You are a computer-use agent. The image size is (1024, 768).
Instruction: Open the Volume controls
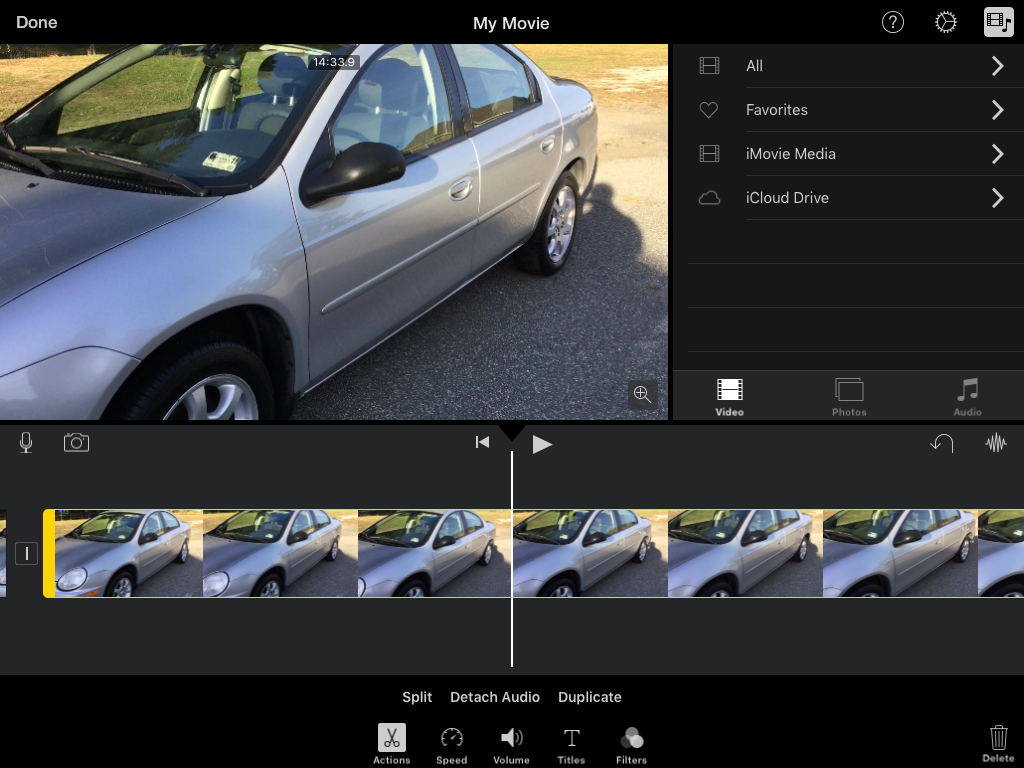point(511,743)
